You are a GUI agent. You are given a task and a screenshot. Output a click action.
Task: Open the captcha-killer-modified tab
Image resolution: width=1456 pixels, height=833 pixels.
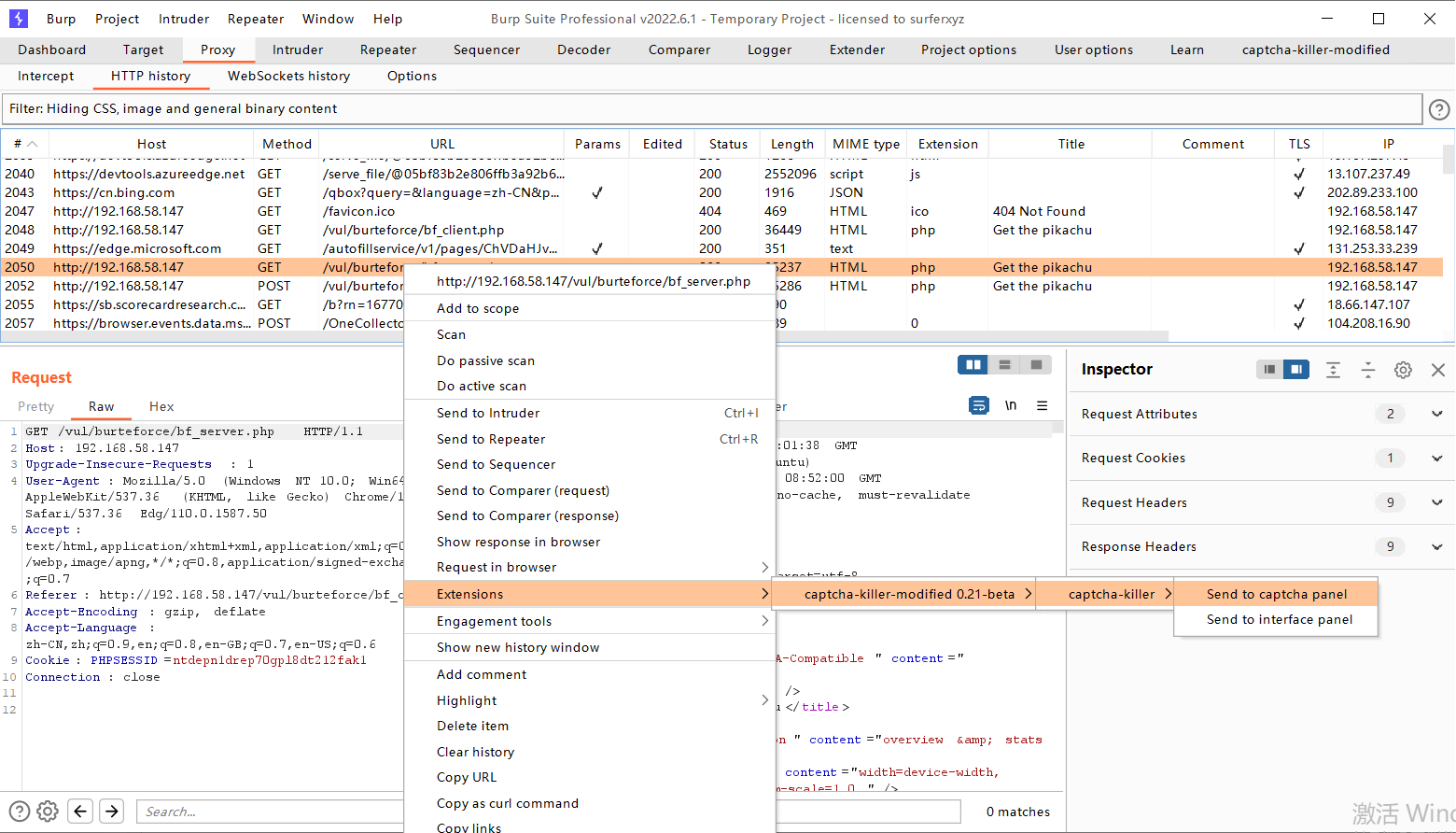1315,49
